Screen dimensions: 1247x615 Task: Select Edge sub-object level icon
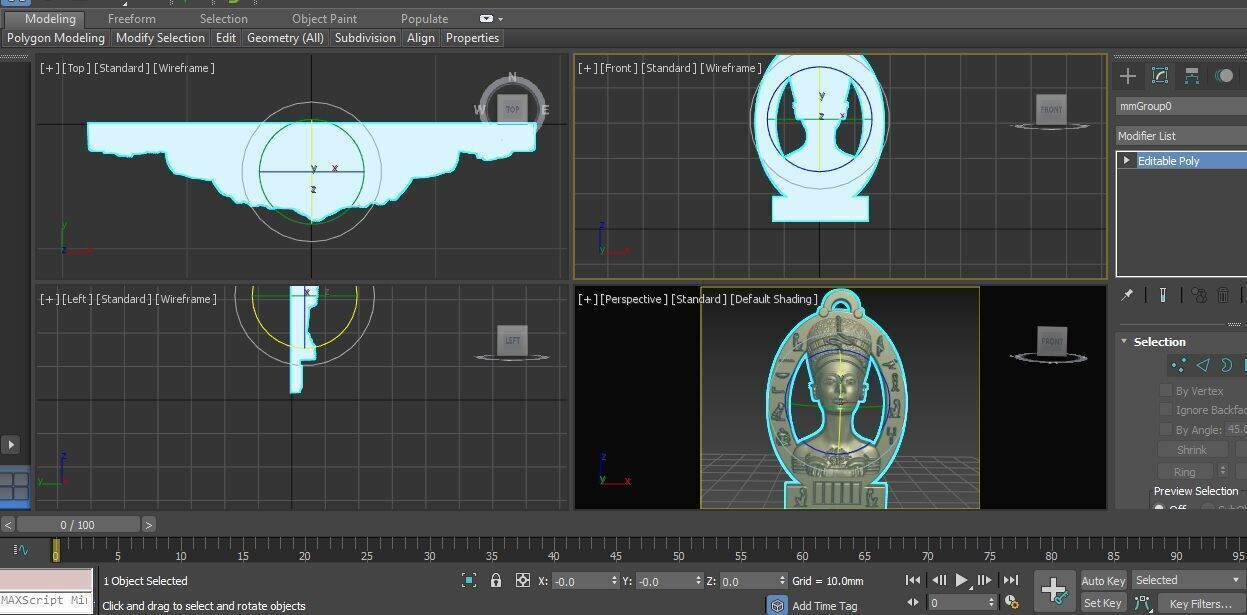[x=1203, y=365]
